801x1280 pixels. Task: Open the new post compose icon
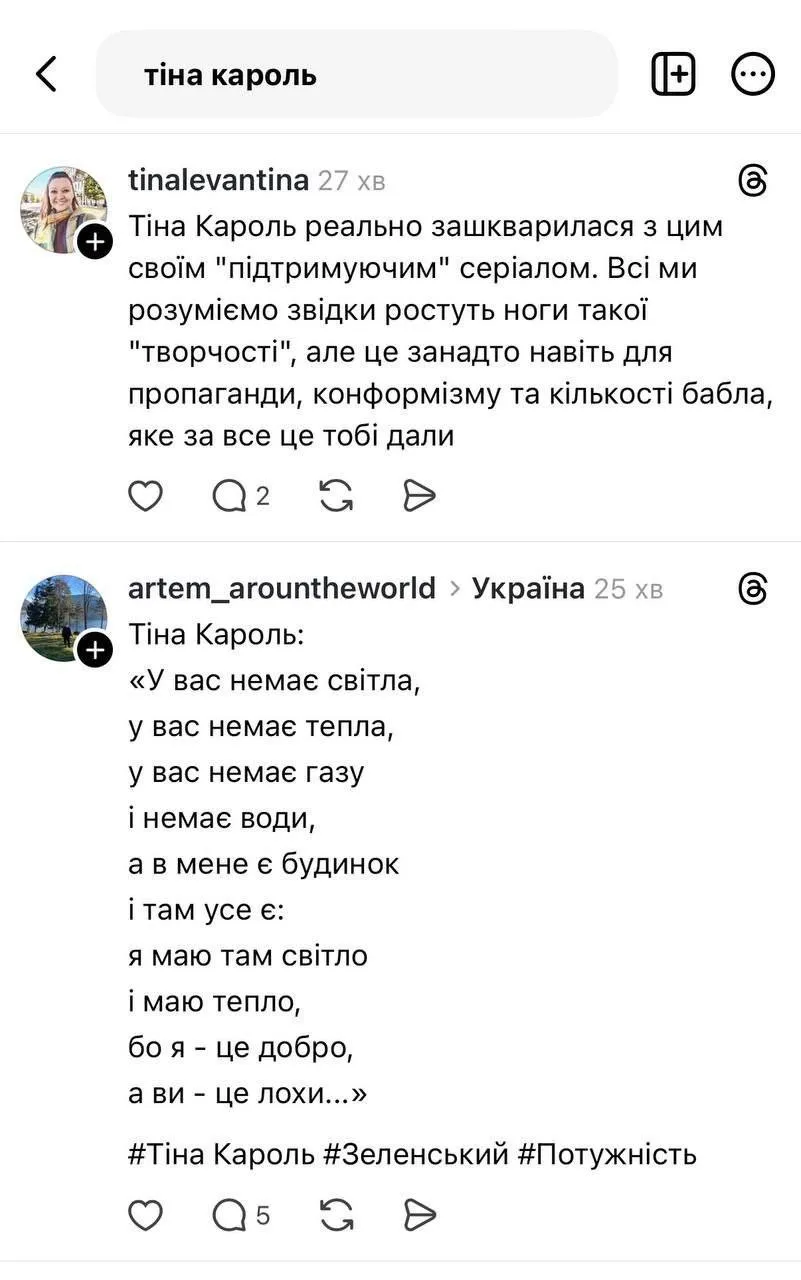(673, 74)
